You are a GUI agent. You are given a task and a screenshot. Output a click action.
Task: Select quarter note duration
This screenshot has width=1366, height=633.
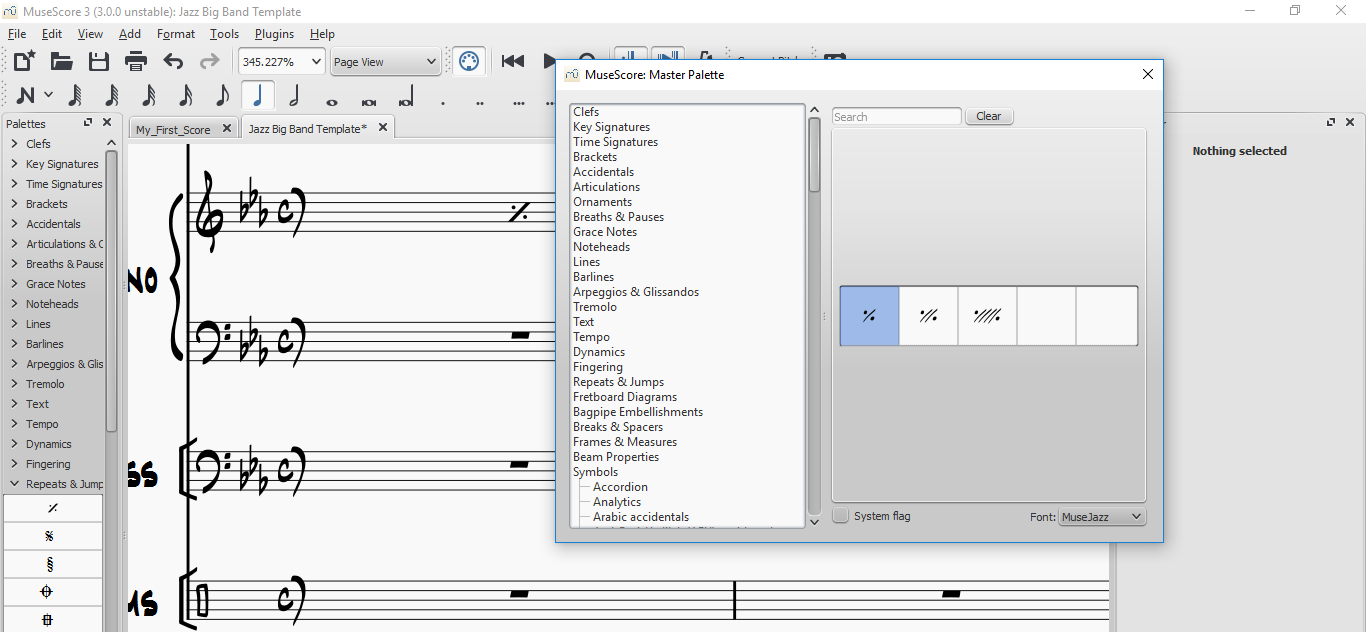[258, 96]
